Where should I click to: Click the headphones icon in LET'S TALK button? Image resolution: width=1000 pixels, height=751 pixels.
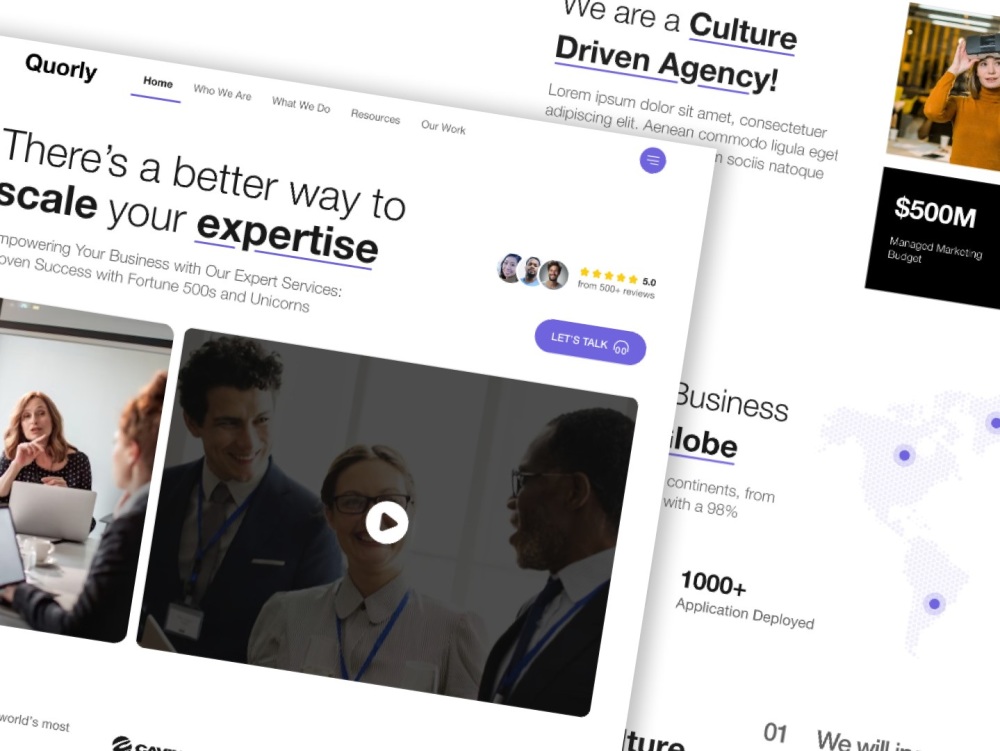[x=622, y=345]
